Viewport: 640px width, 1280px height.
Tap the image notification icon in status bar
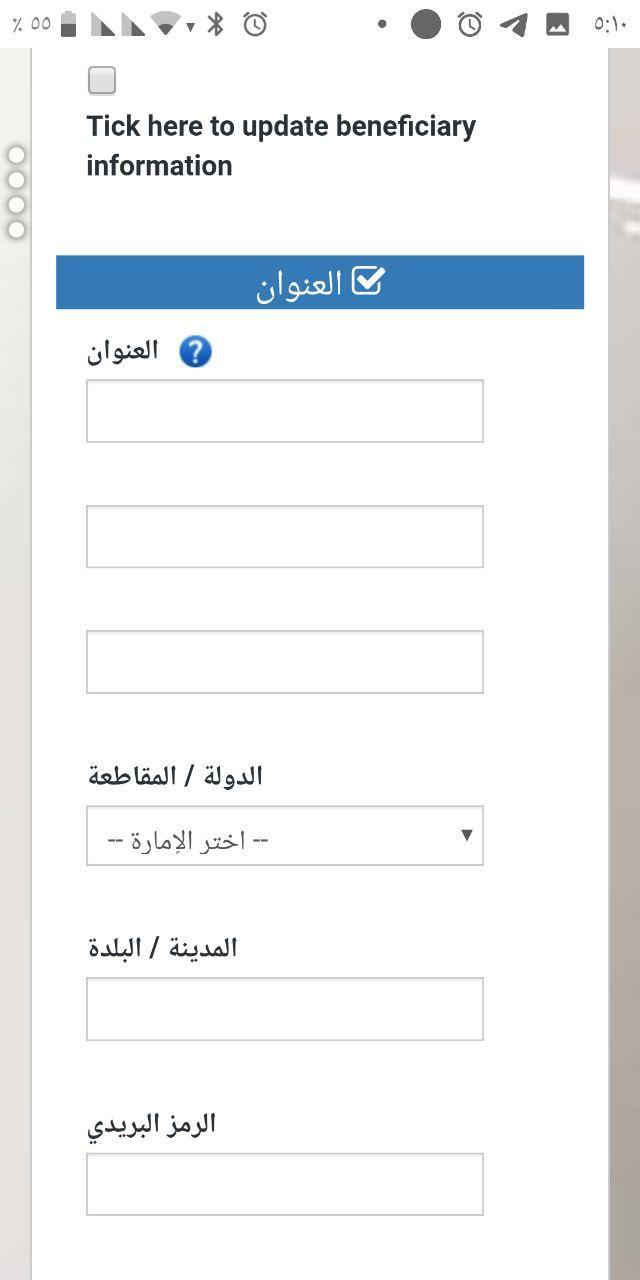point(558,24)
